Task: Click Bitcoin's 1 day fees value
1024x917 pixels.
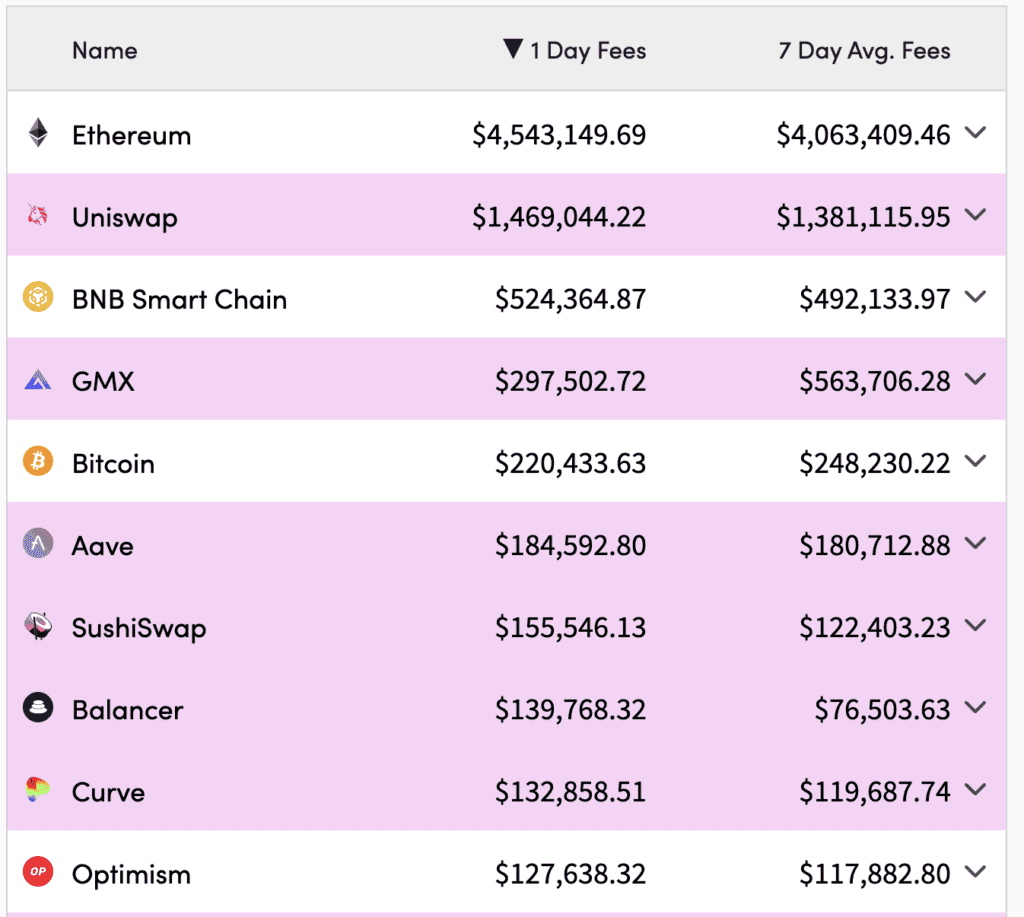Action: 571,463
